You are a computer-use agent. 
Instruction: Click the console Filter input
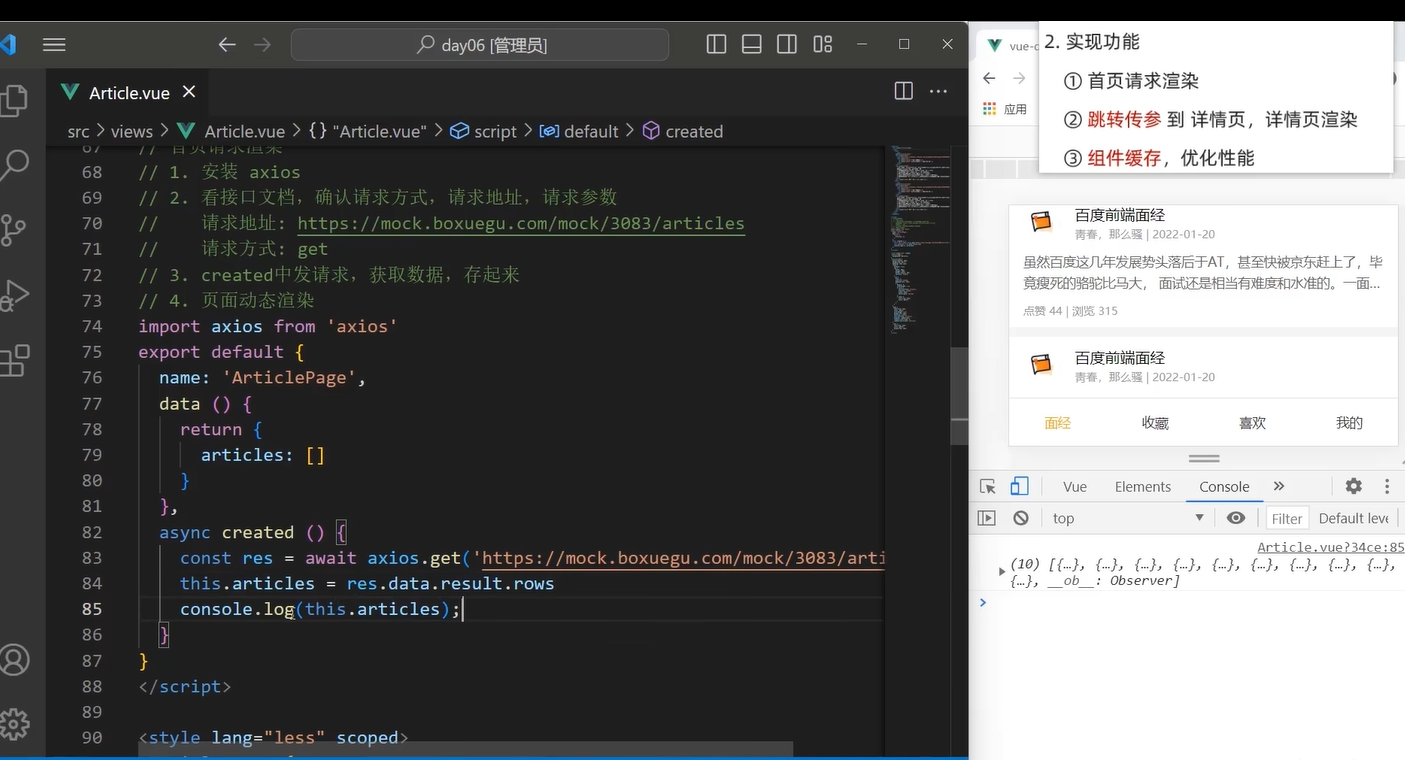1286,518
